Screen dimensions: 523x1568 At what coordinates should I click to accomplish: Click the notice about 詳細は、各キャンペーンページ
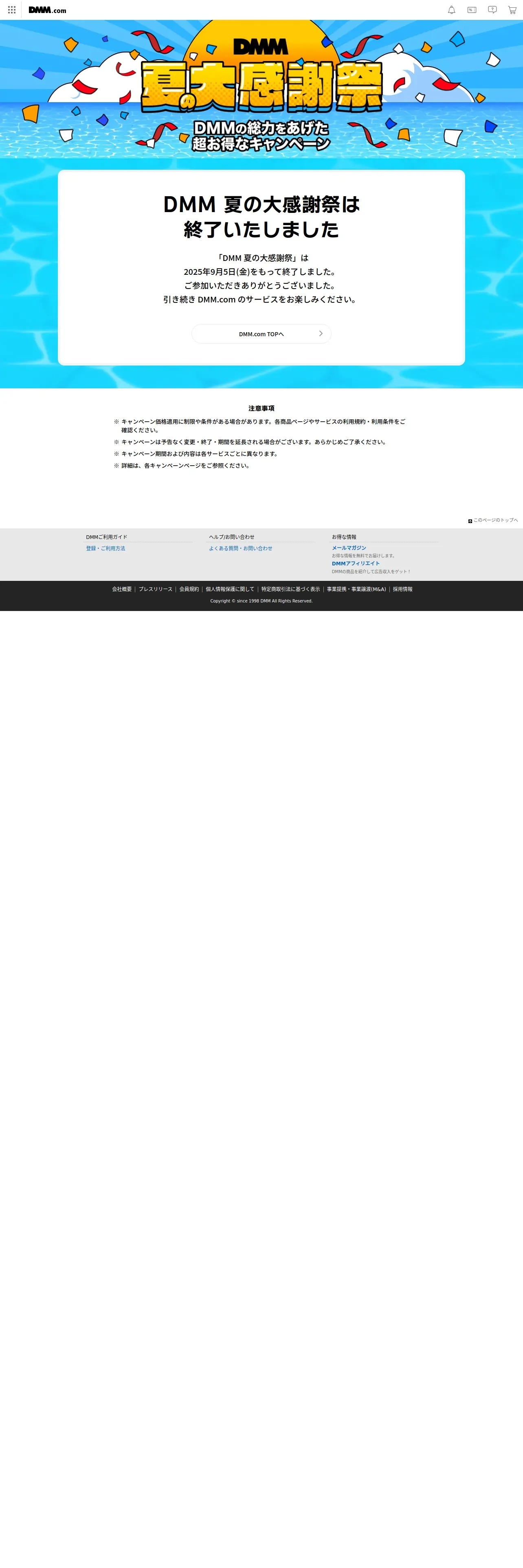(185, 466)
